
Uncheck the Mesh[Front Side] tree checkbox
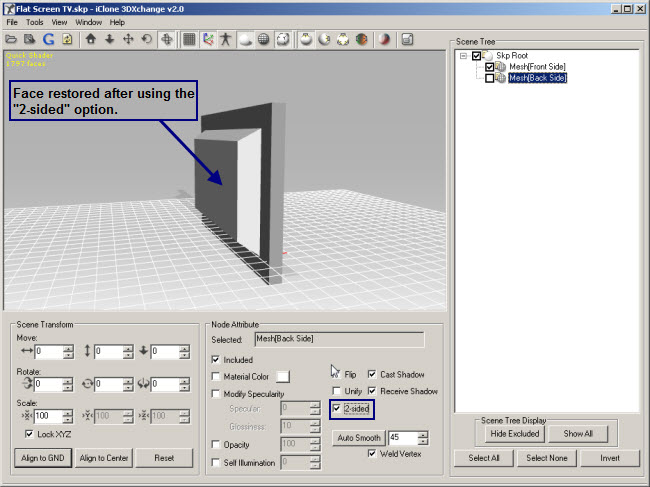490,67
